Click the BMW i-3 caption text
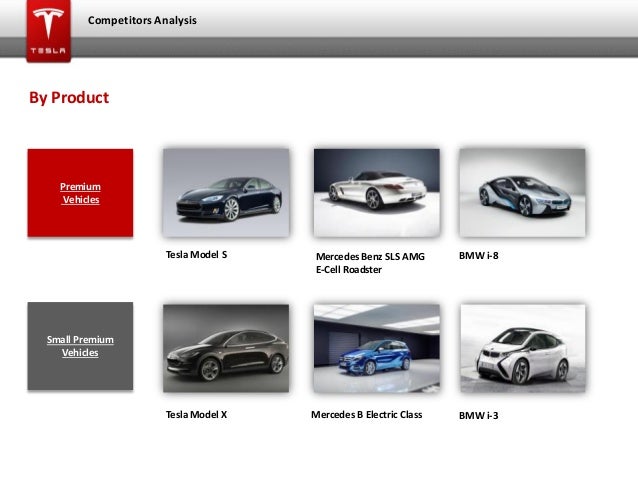Viewport: 638px width, 479px height. tap(478, 413)
